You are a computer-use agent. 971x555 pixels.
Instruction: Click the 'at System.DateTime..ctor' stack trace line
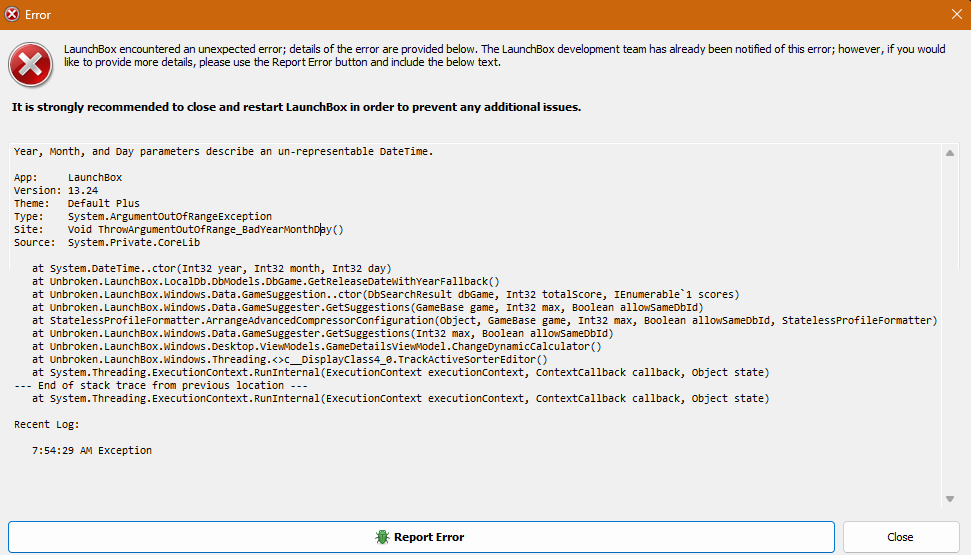point(211,269)
